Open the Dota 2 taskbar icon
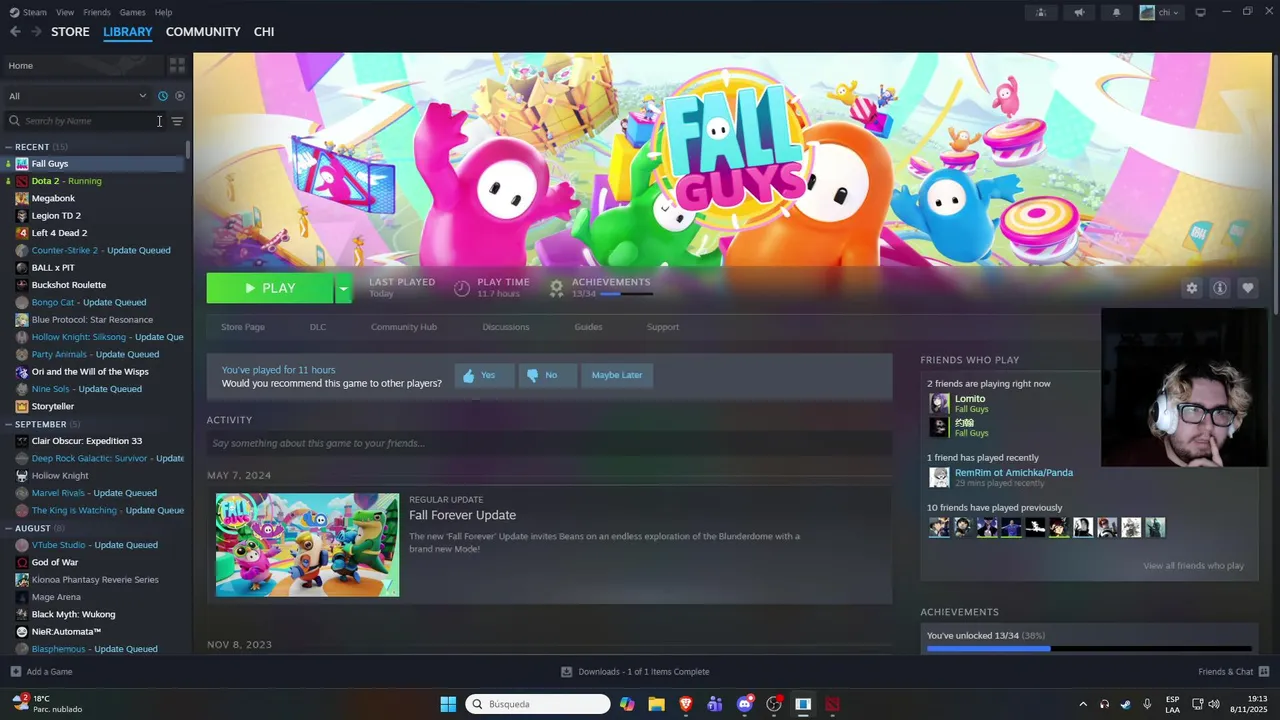This screenshot has height=720, width=1280. coord(832,704)
